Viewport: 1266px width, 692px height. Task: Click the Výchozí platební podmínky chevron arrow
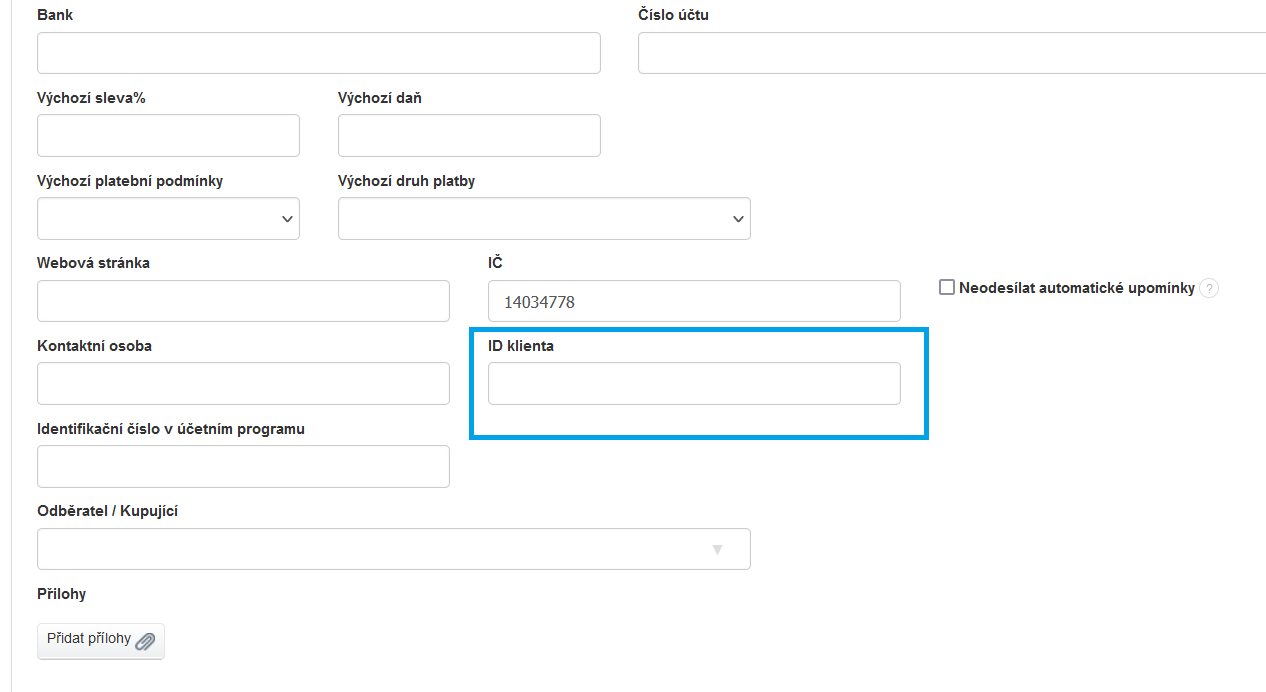[x=287, y=219]
